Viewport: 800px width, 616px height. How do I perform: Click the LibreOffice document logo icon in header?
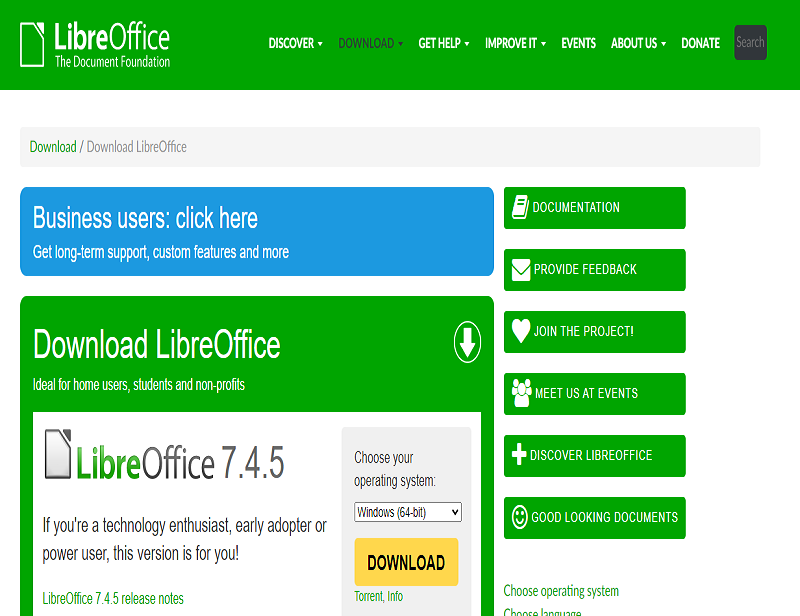pyautogui.click(x=32, y=44)
